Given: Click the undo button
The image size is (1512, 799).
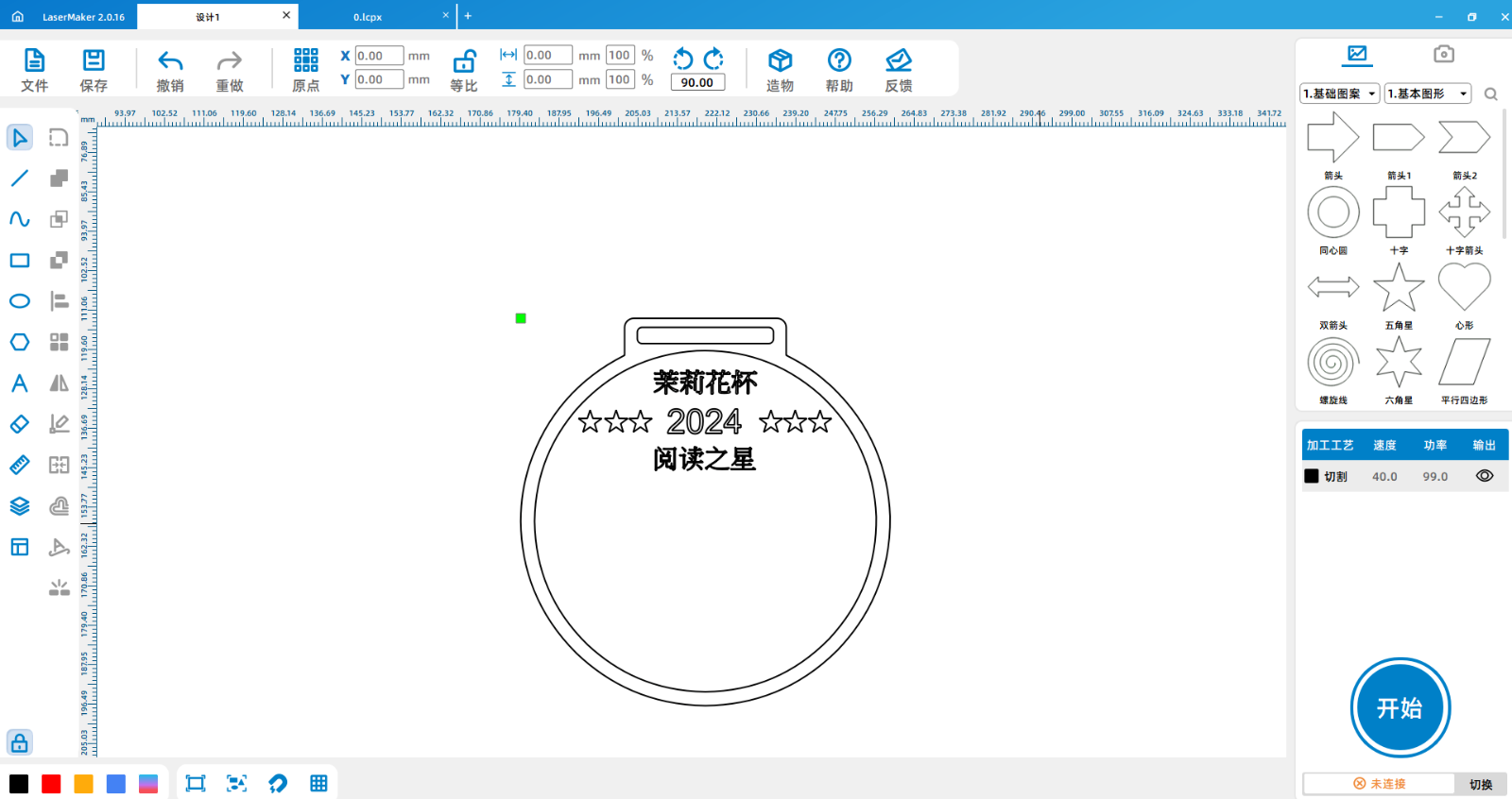Looking at the screenshot, I should click(170, 70).
